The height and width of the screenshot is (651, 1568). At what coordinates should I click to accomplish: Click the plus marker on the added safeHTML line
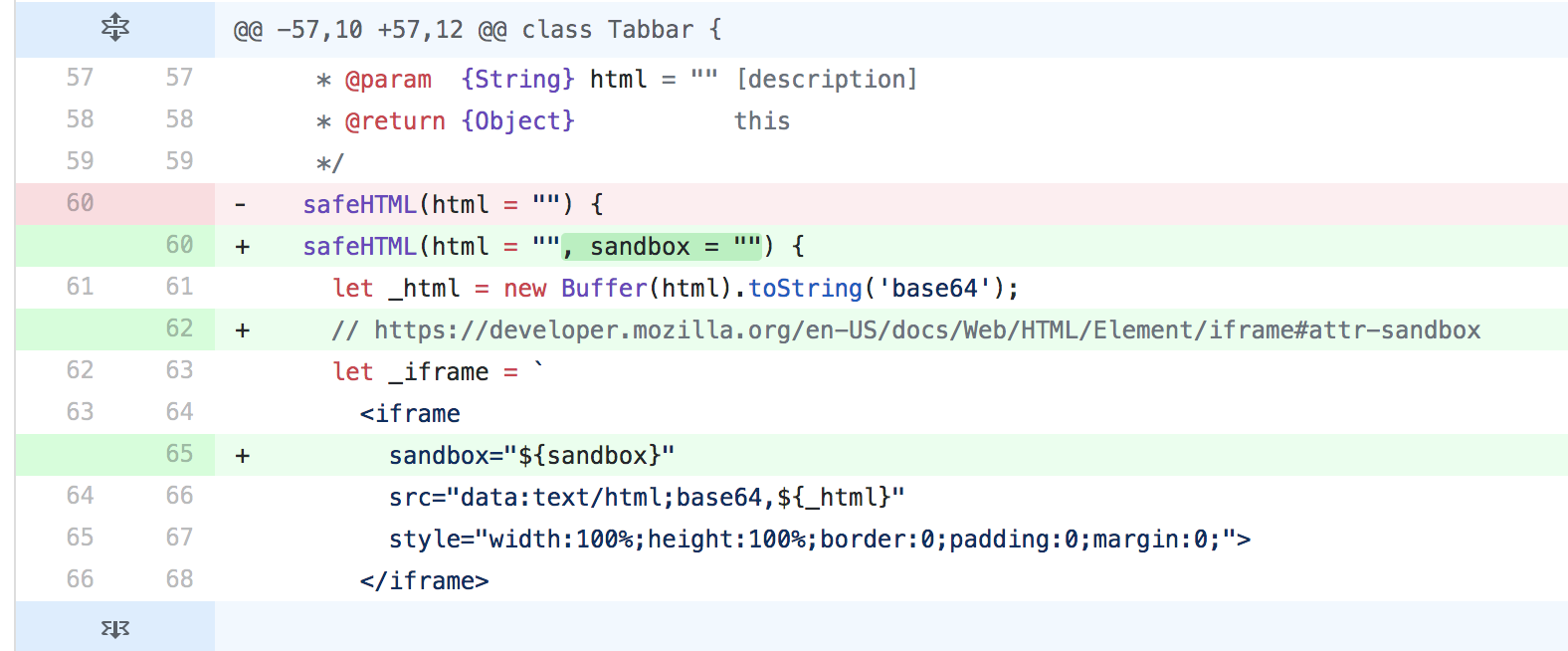click(242, 247)
